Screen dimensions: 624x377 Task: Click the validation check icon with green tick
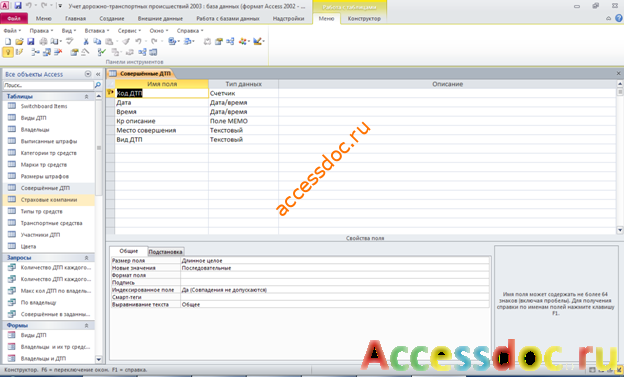pos(101,52)
